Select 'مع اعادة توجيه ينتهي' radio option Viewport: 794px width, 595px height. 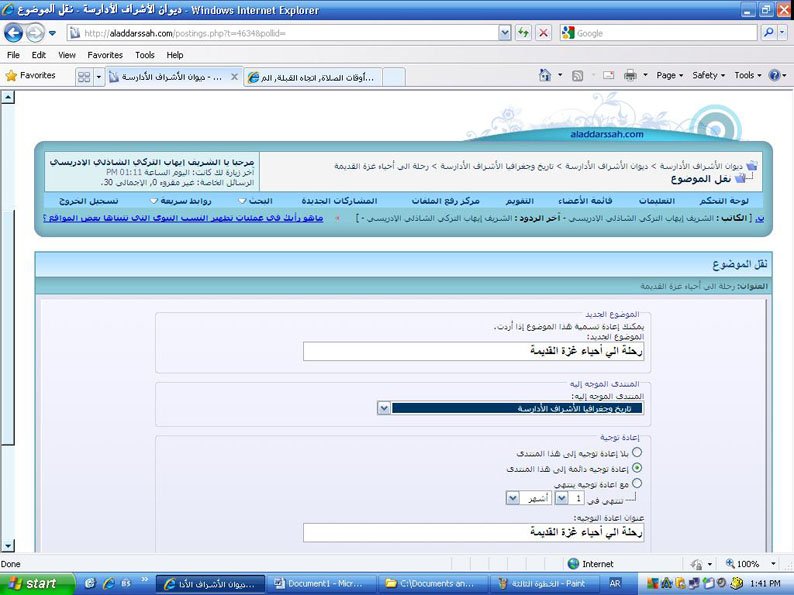pos(637,482)
